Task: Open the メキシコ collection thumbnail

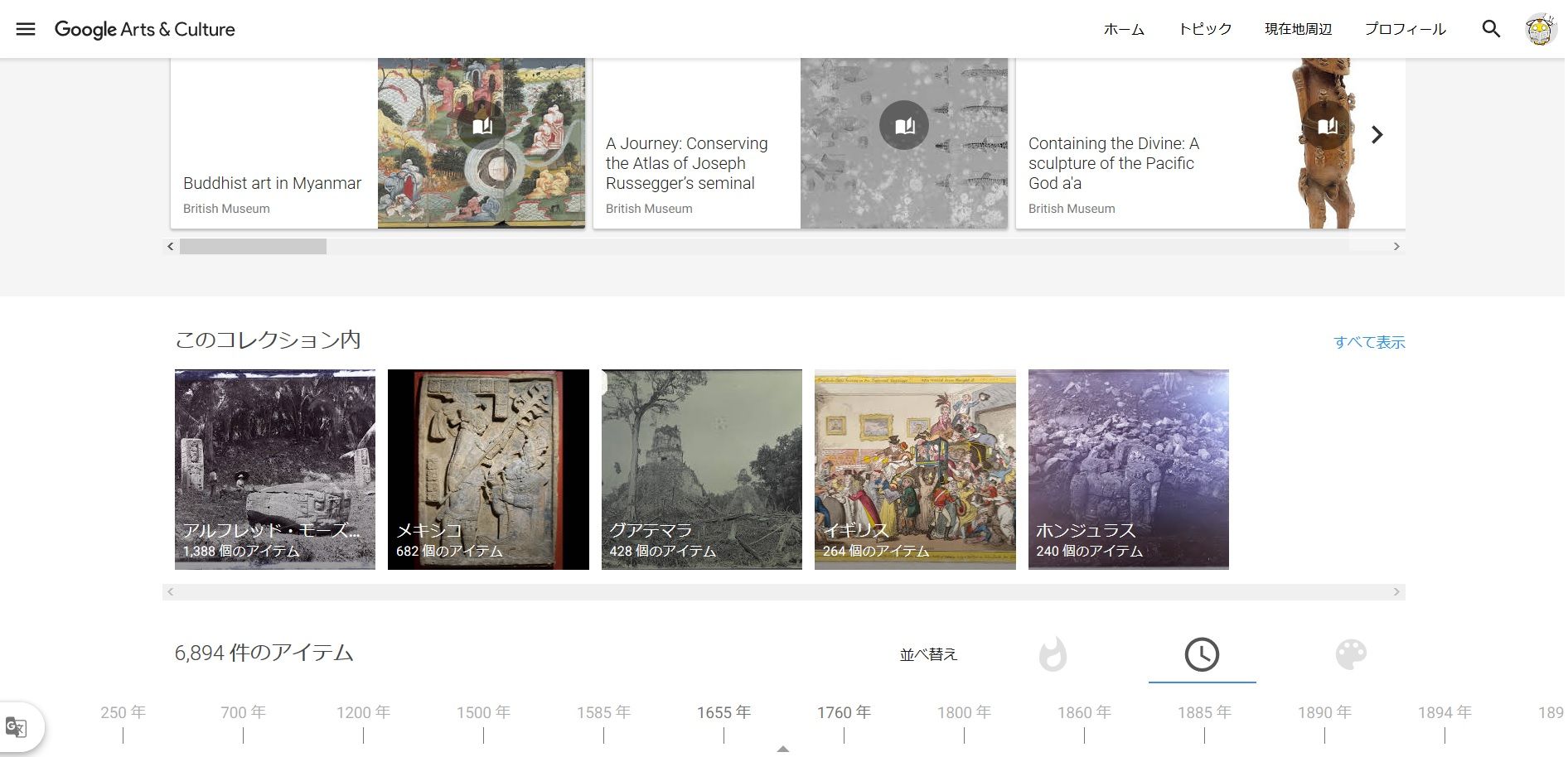Action: (488, 470)
